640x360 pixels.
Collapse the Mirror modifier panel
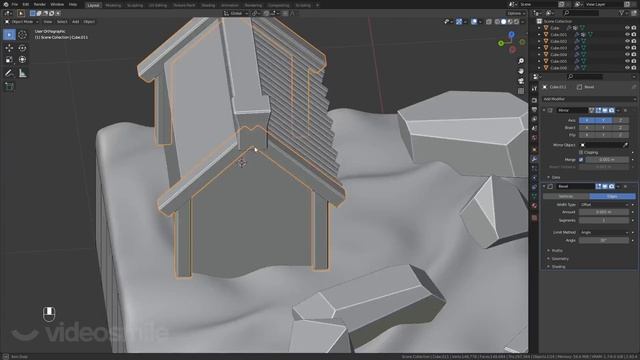point(544,110)
